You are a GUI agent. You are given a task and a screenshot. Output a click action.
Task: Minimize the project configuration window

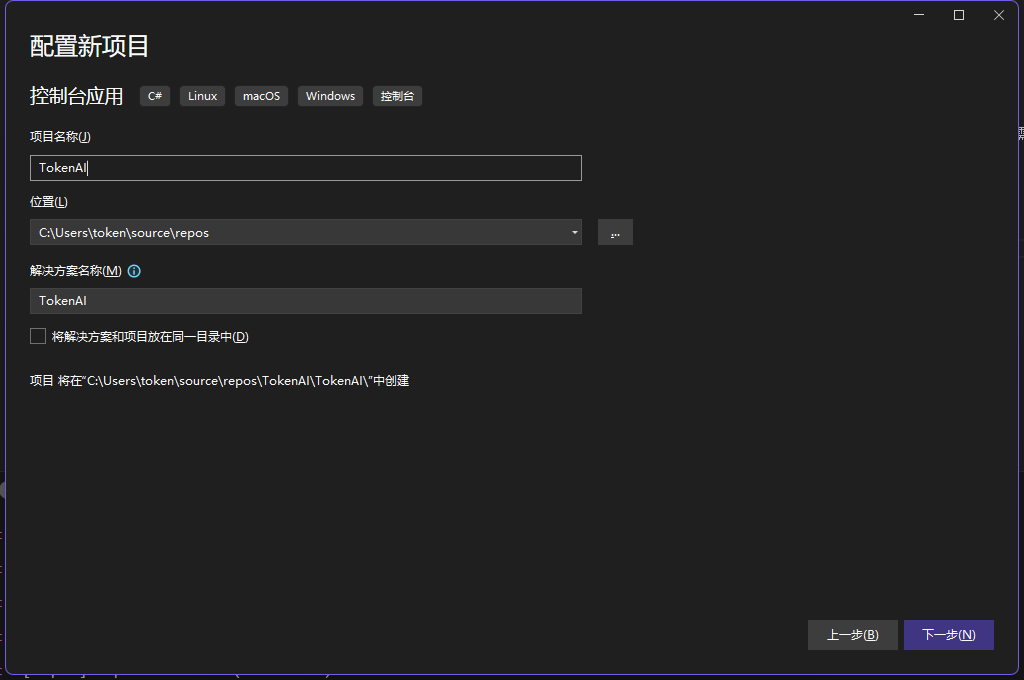click(919, 15)
